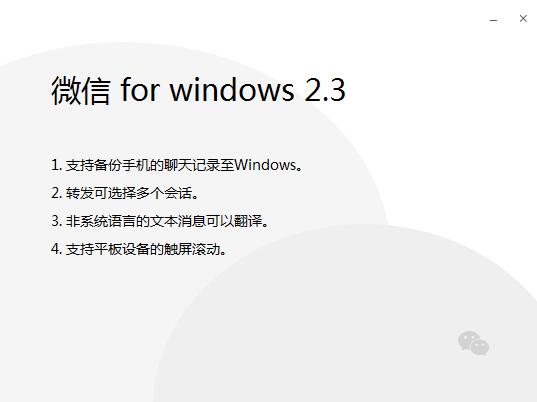The image size is (537, 402).
Task: Click the line 支持平板设备的触屏滚动
Action: point(139,249)
